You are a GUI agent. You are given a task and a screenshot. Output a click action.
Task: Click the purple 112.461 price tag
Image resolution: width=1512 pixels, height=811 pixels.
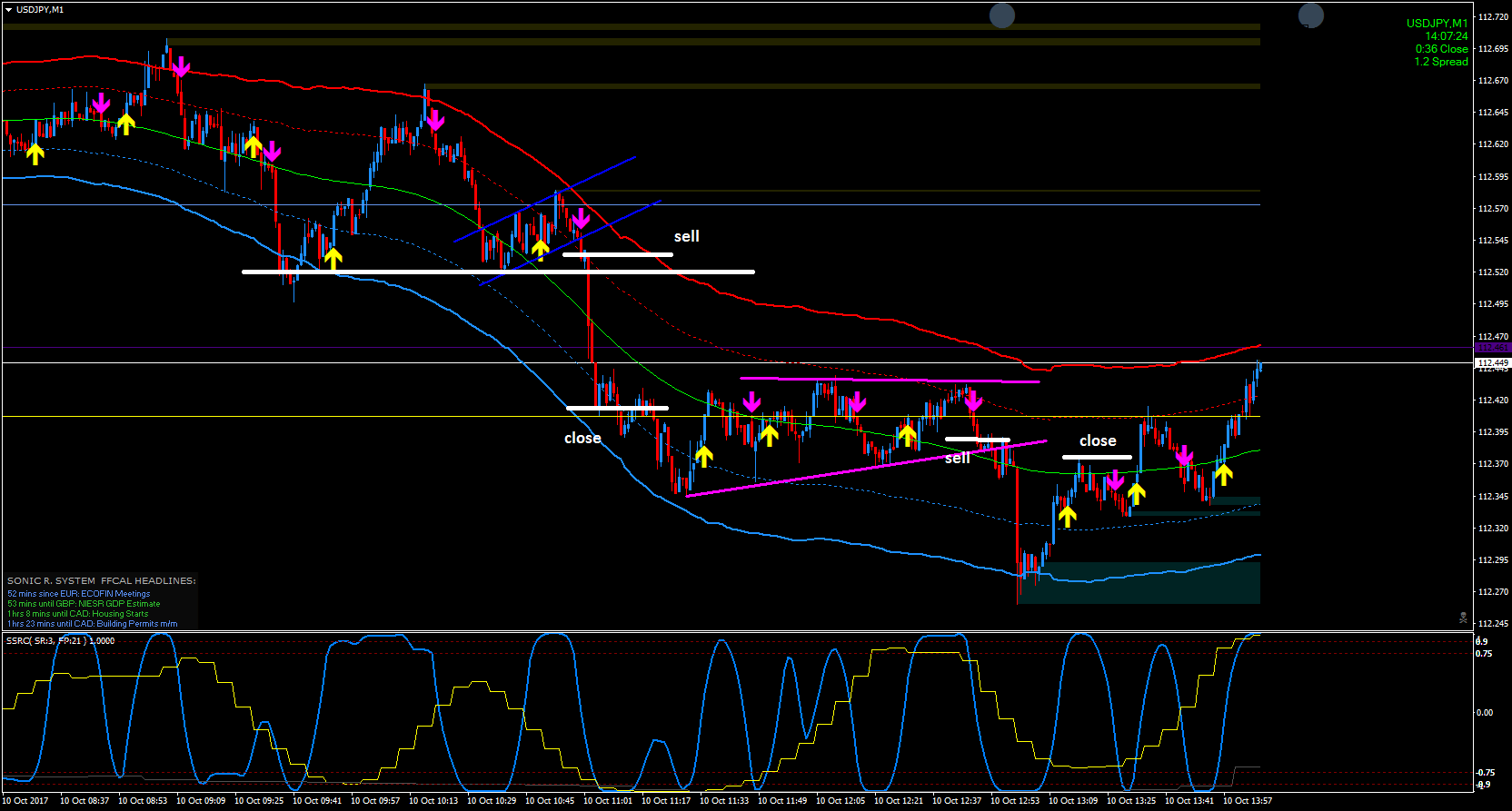pos(1492,348)
